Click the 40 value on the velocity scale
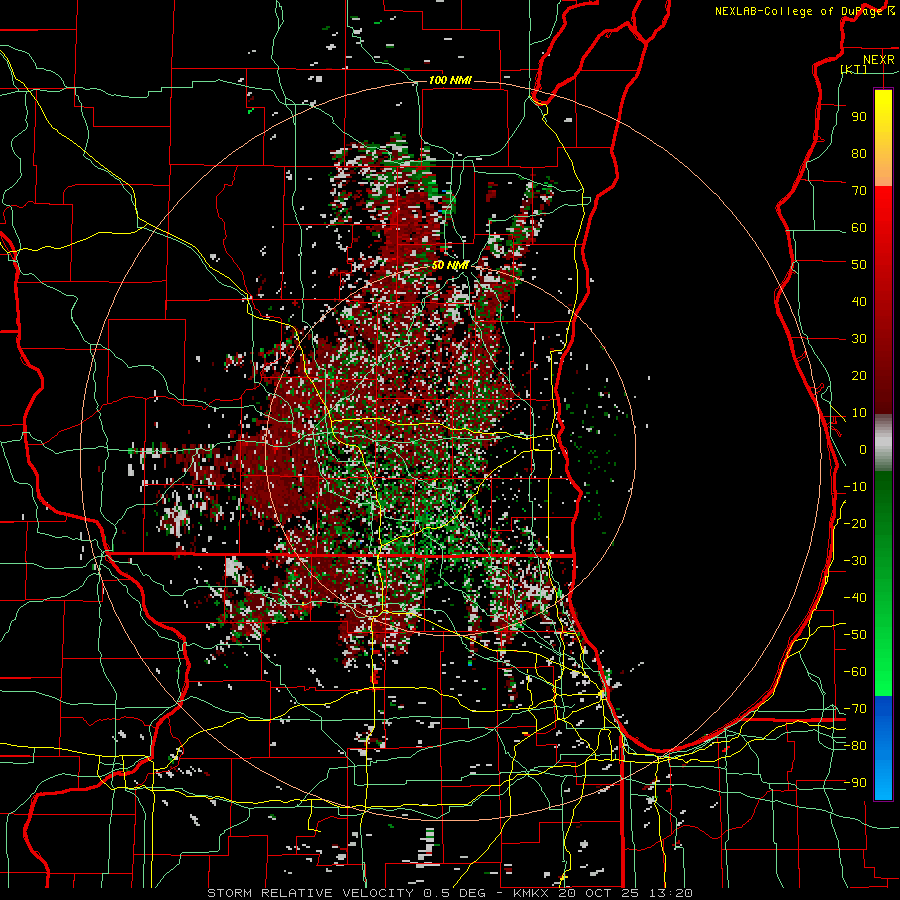The image size is (900, 900). [x=859, y=301]
